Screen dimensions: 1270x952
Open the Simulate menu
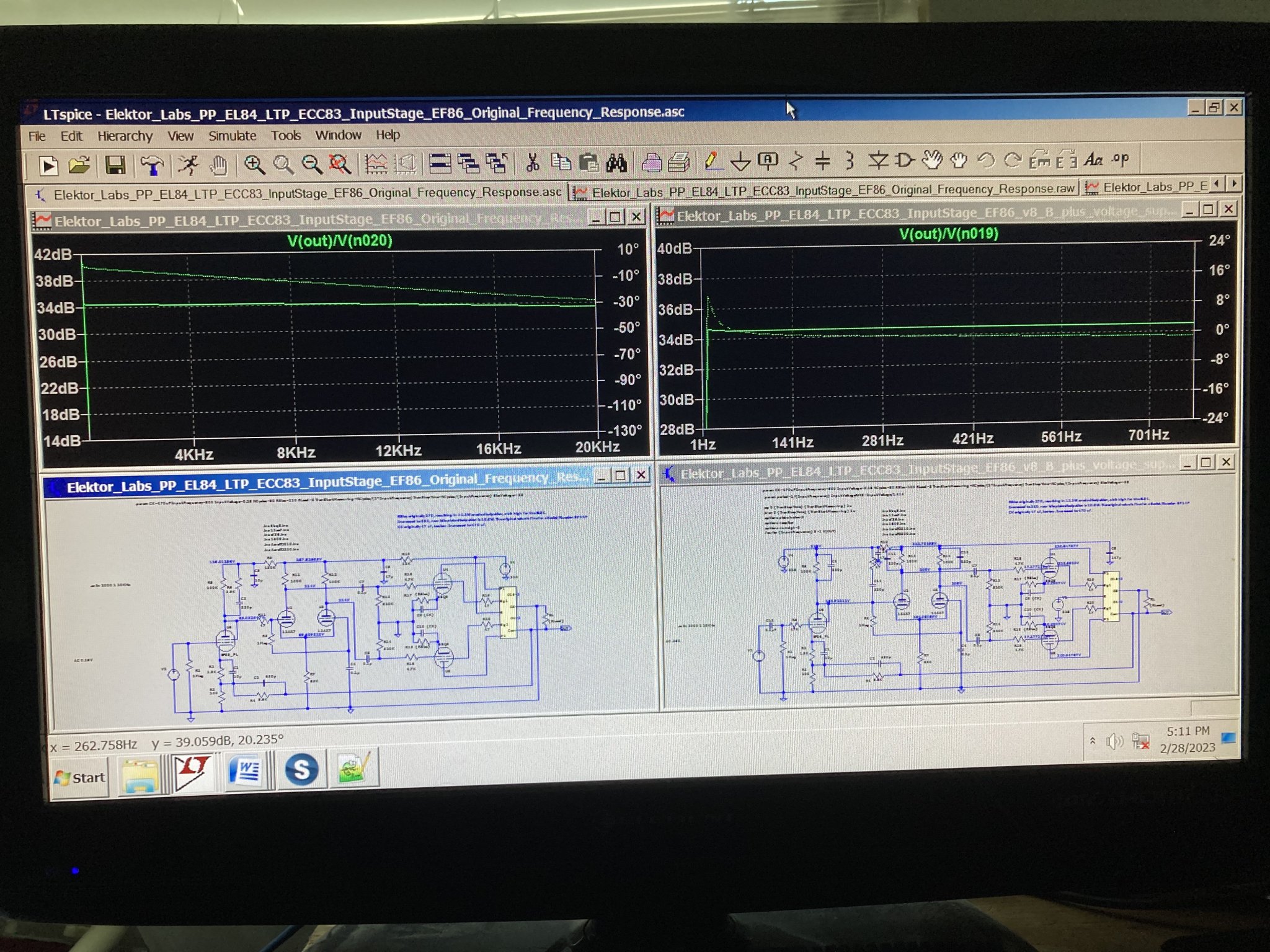(x=232, y=135)
